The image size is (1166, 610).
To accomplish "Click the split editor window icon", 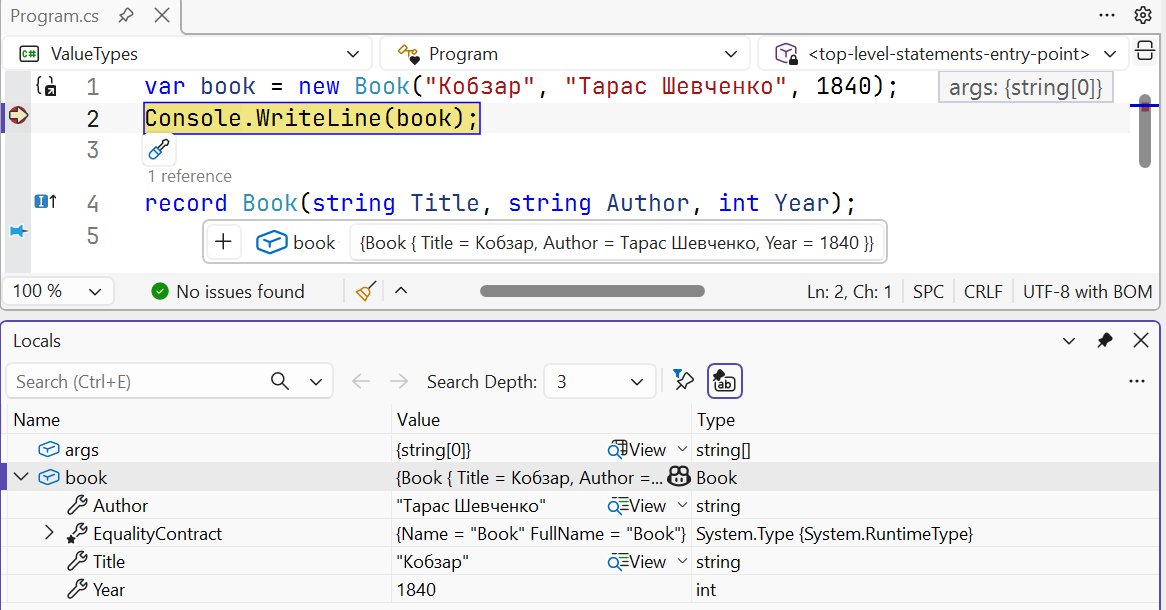I will click(x=1145, y=52).
